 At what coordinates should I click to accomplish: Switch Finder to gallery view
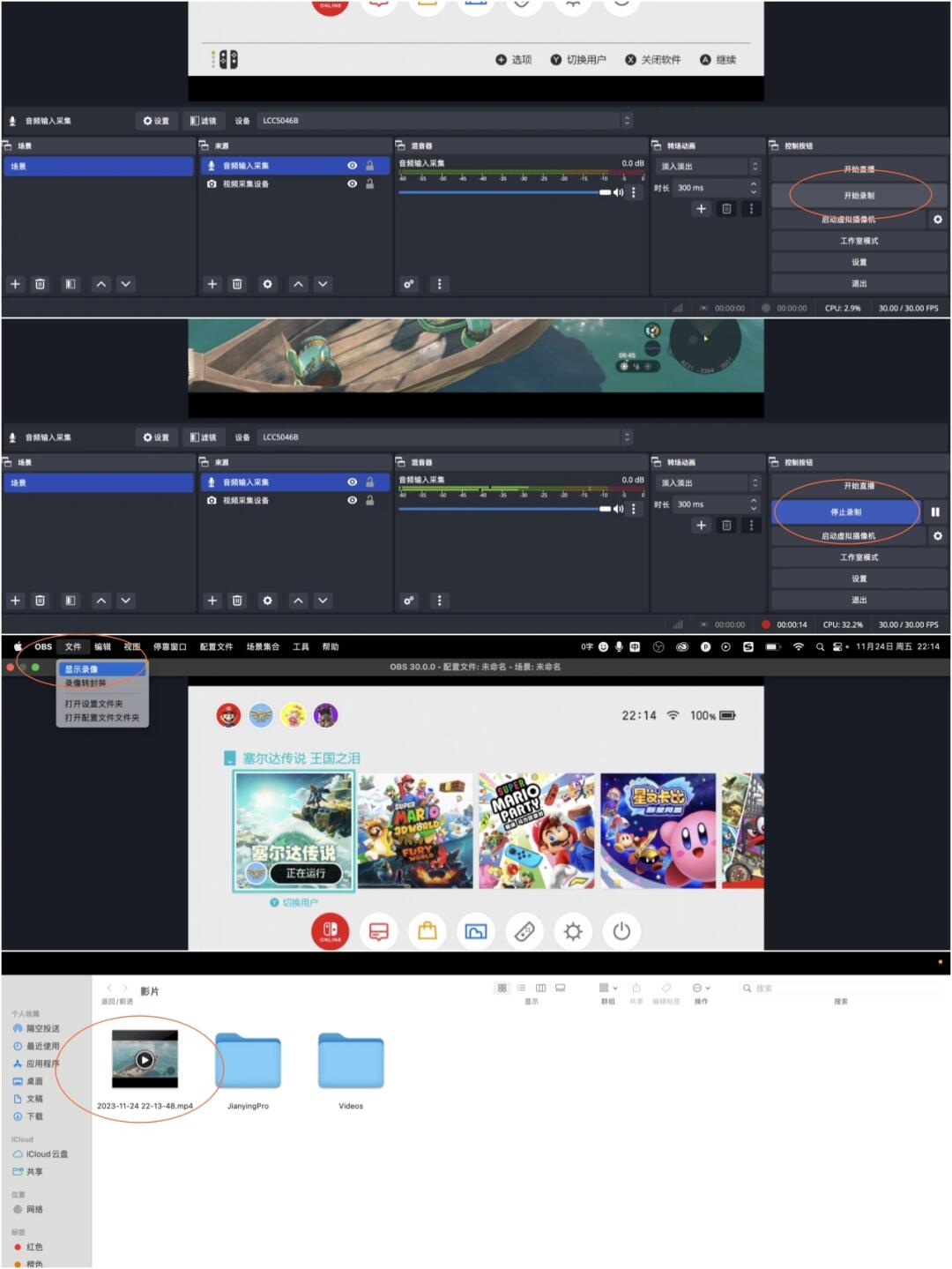pyautogui.click(x=560, y=988)
